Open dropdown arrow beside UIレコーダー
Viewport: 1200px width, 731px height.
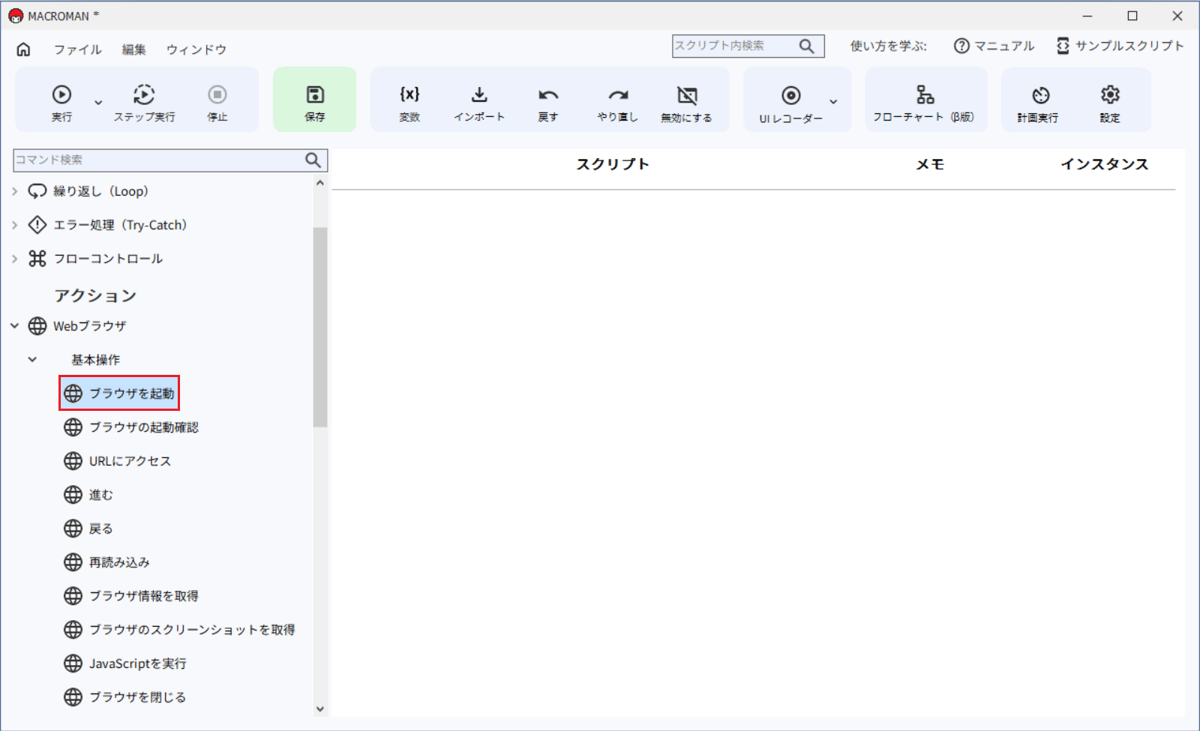pyautogui.click(x=833, y=102)
